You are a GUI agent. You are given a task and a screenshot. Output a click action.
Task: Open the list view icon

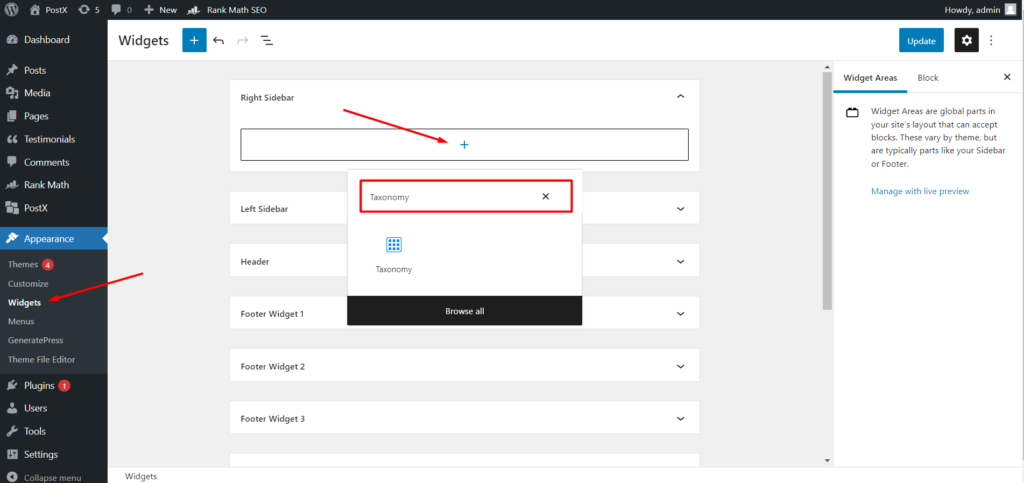click(266, 40)
